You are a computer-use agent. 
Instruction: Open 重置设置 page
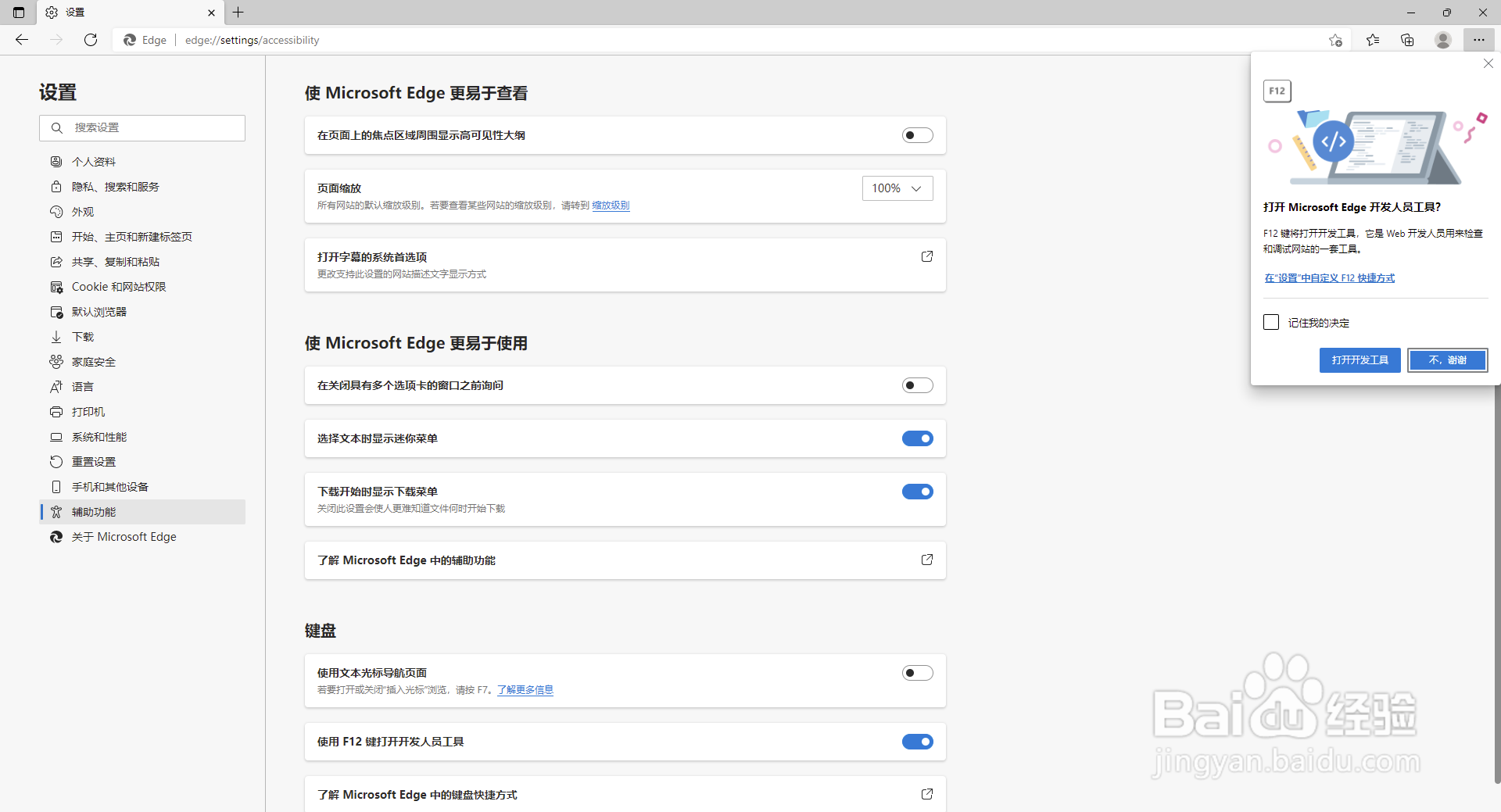point(142,462)
